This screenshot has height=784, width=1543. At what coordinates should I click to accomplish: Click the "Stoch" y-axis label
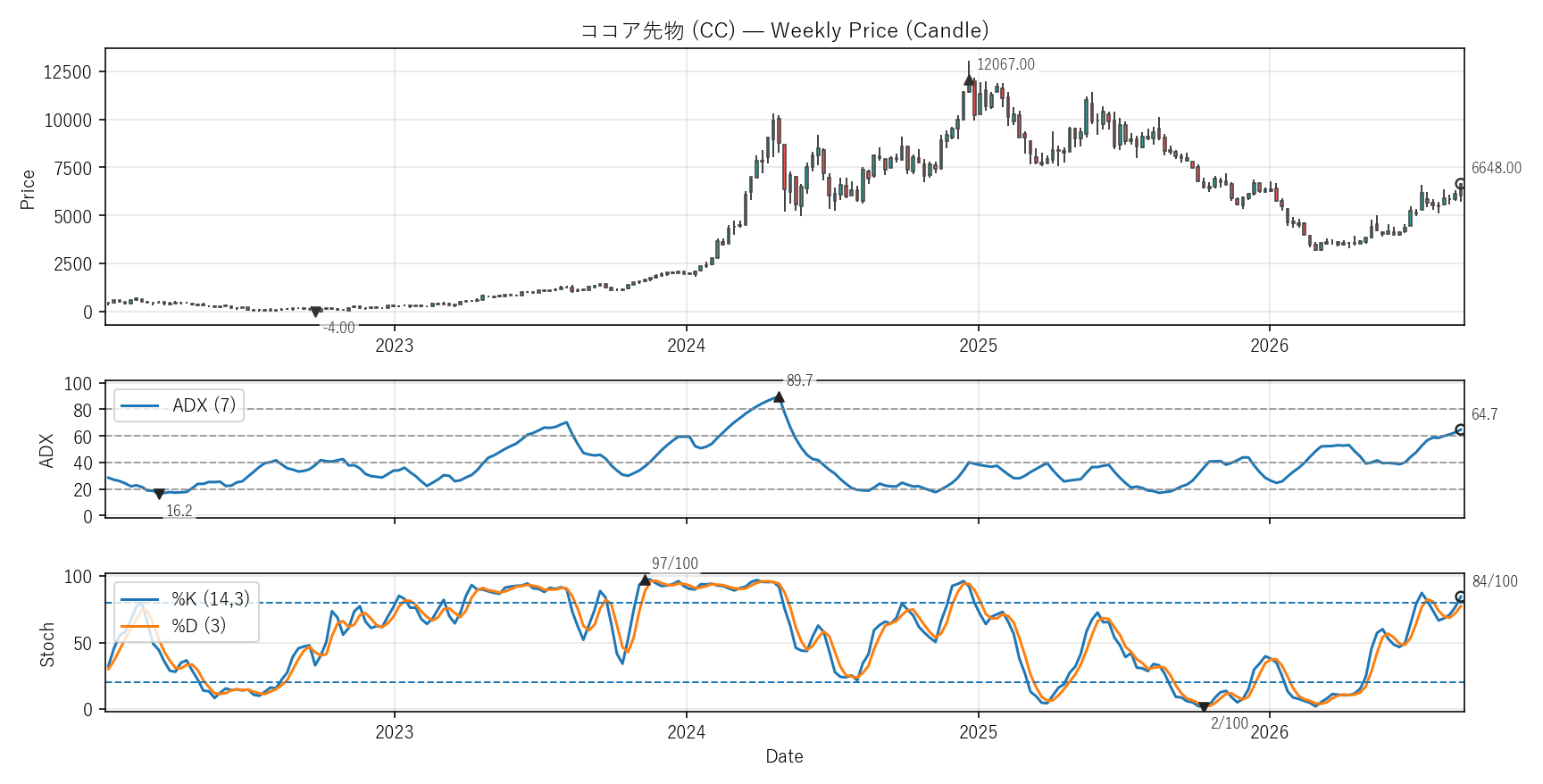click(46, 645)
